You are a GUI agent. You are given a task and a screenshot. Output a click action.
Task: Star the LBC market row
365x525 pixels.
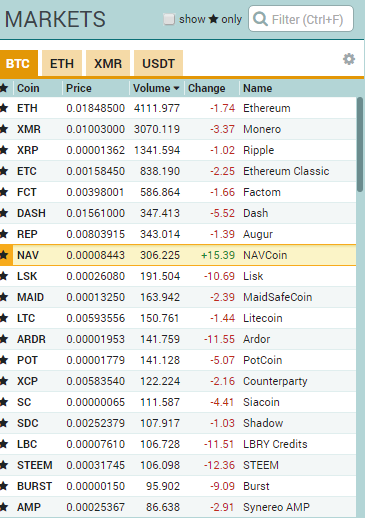coord(4,444)
